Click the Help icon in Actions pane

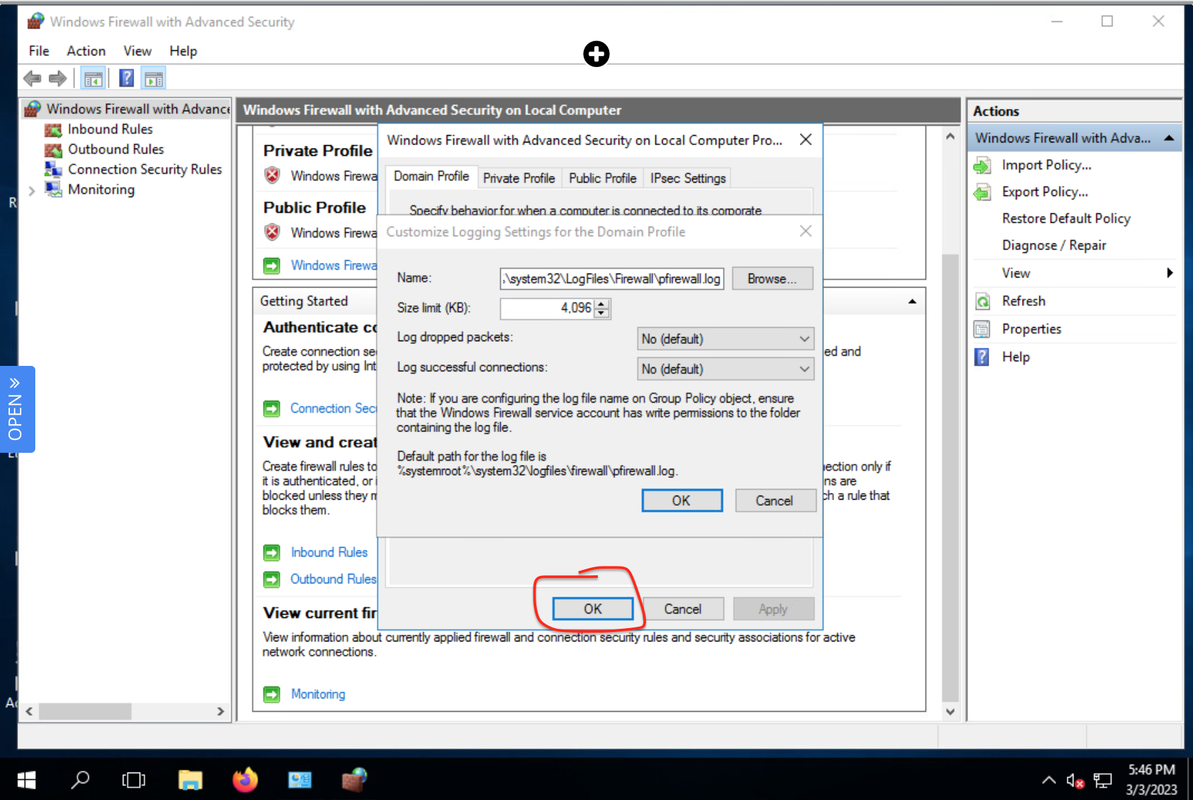[982, 357]
